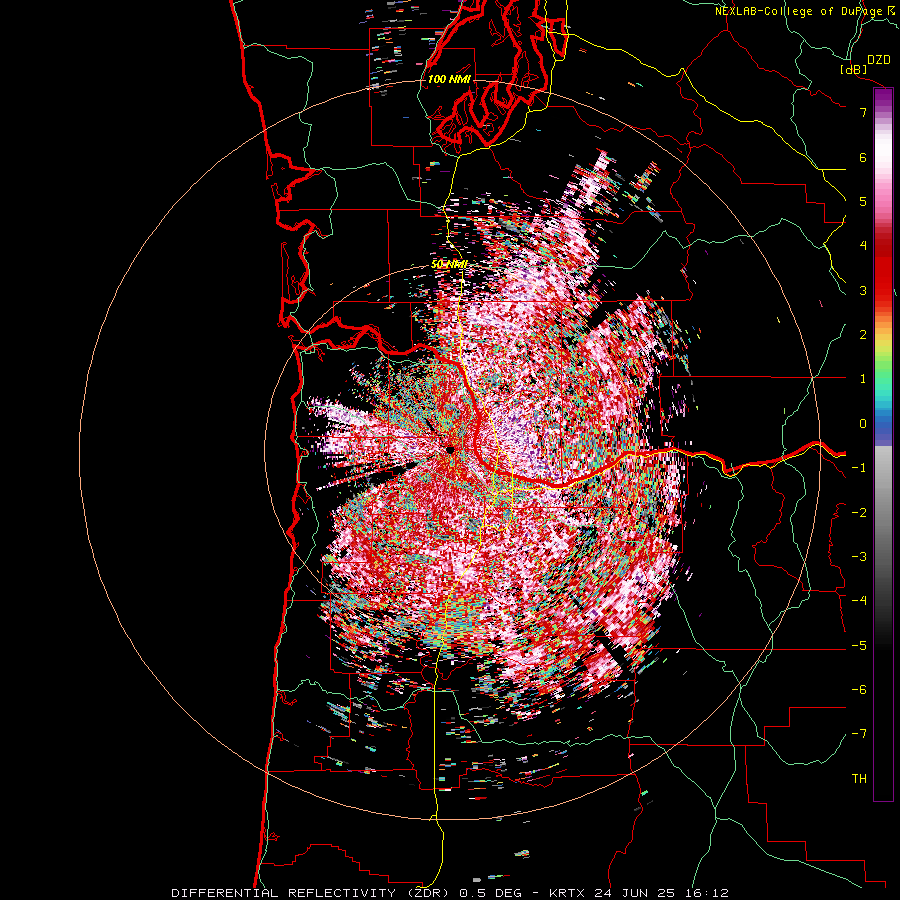Screen dimensions: 900x900
Task: Click the "100 NMI" range ring label
Action: [449, 79]
